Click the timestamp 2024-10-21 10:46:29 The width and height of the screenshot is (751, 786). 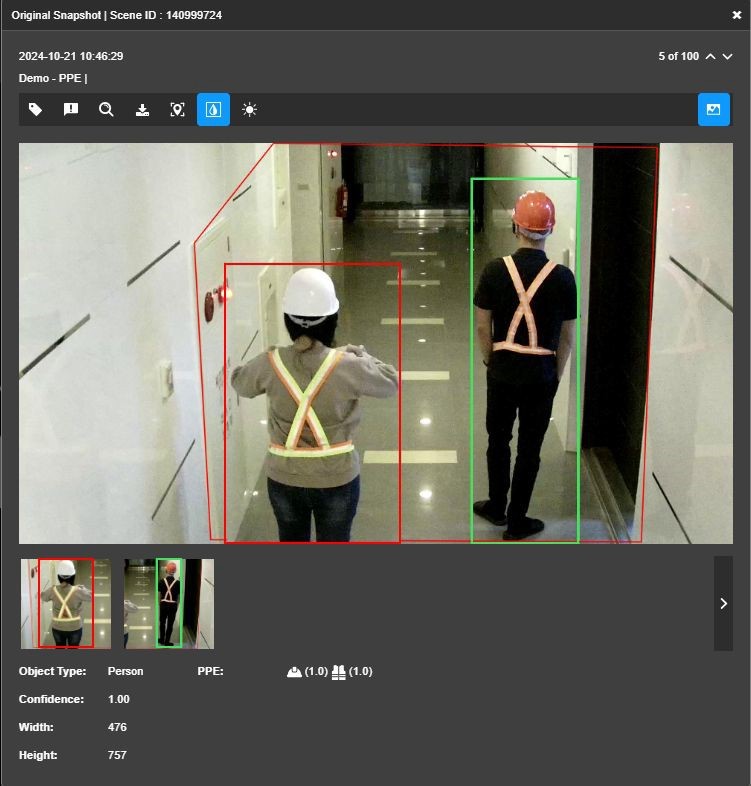pyautogui.click(x=71, y=56)
